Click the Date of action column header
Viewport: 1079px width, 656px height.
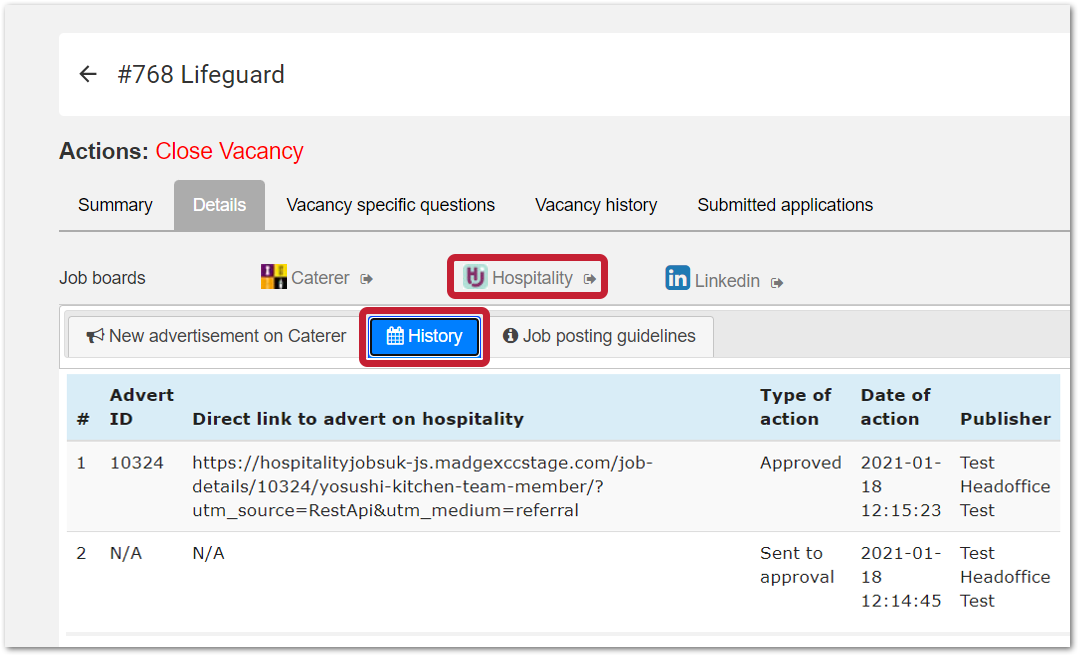pyautogui.click(x=895, y=407)
